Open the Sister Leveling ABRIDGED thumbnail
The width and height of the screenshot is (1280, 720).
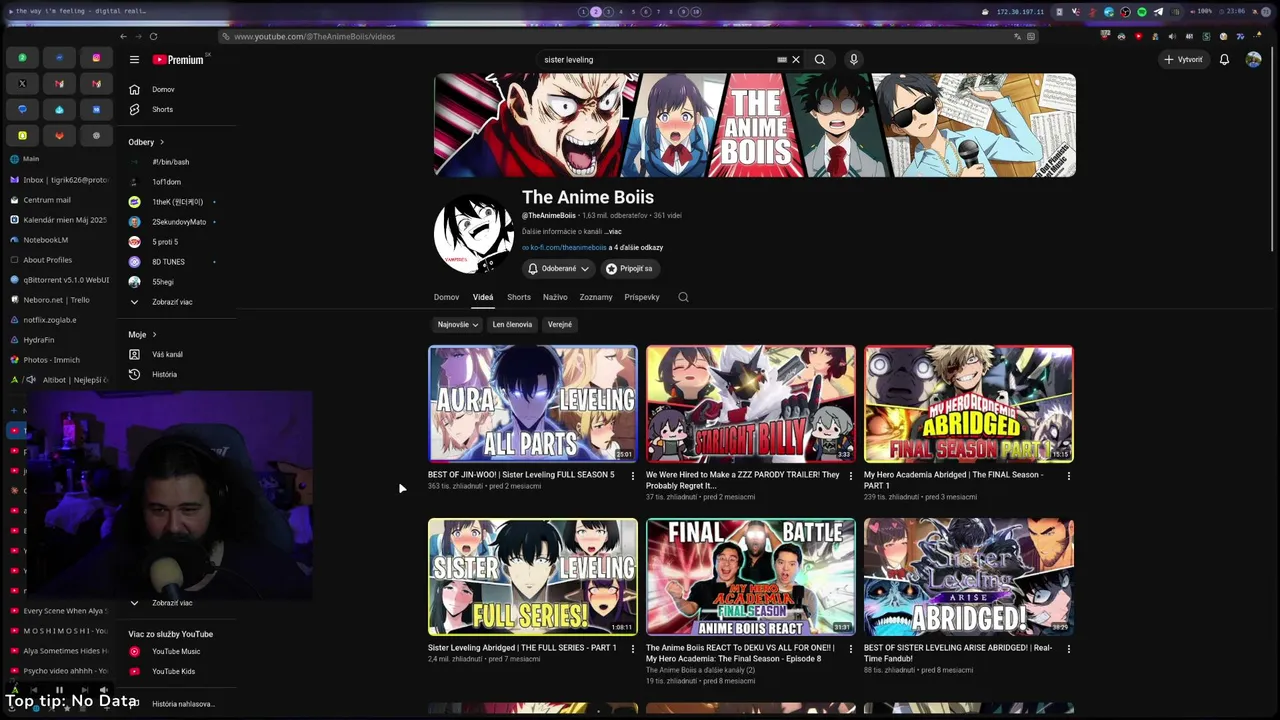pyautogui.click(x=969, y=577)
